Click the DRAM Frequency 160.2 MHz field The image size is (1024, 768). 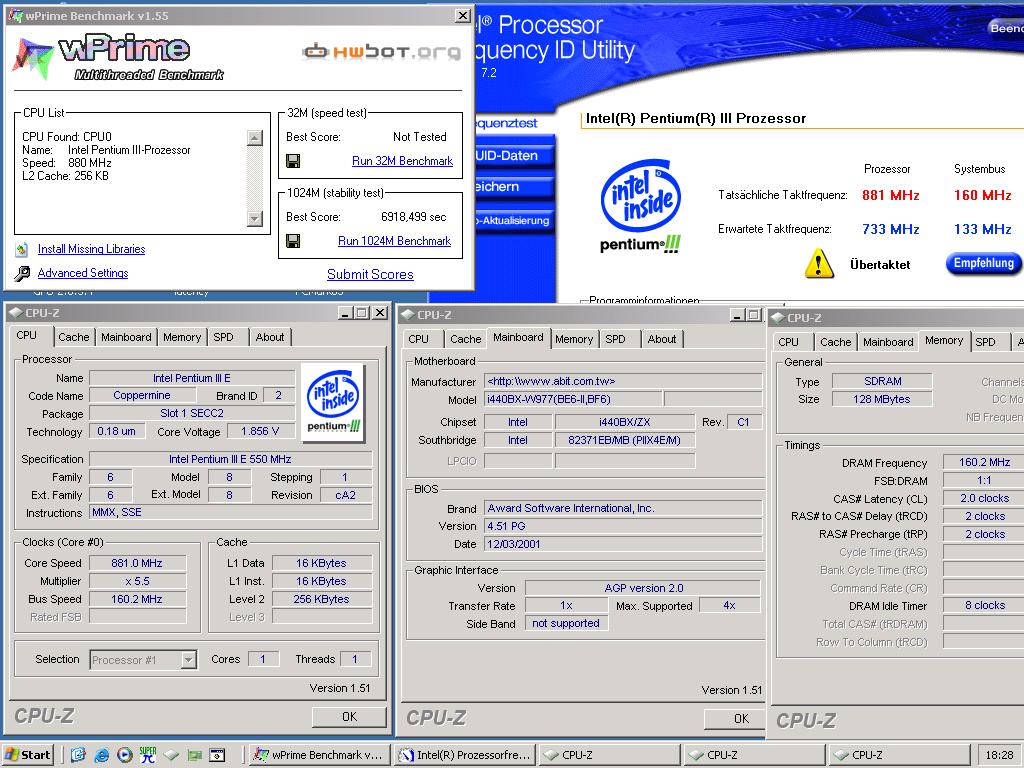(x=984, y=462)
